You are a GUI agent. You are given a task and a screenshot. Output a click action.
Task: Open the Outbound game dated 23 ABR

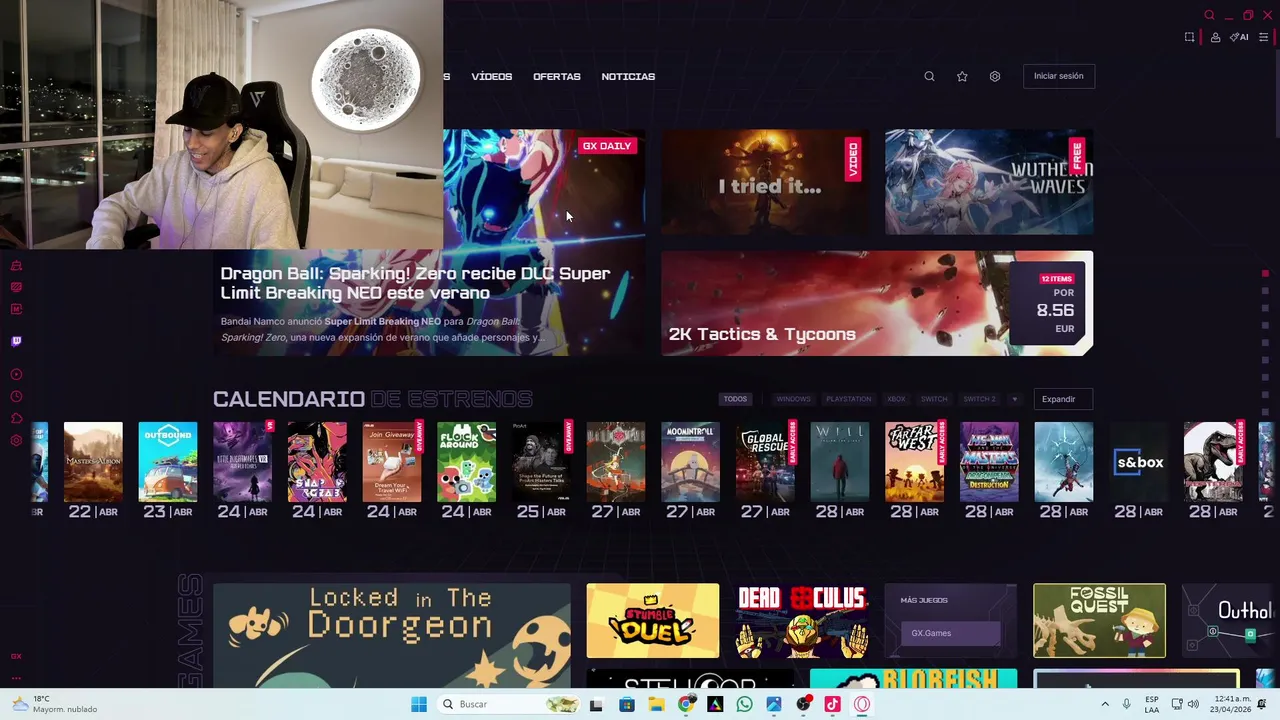pyautogui.click(x=168, y=462)
